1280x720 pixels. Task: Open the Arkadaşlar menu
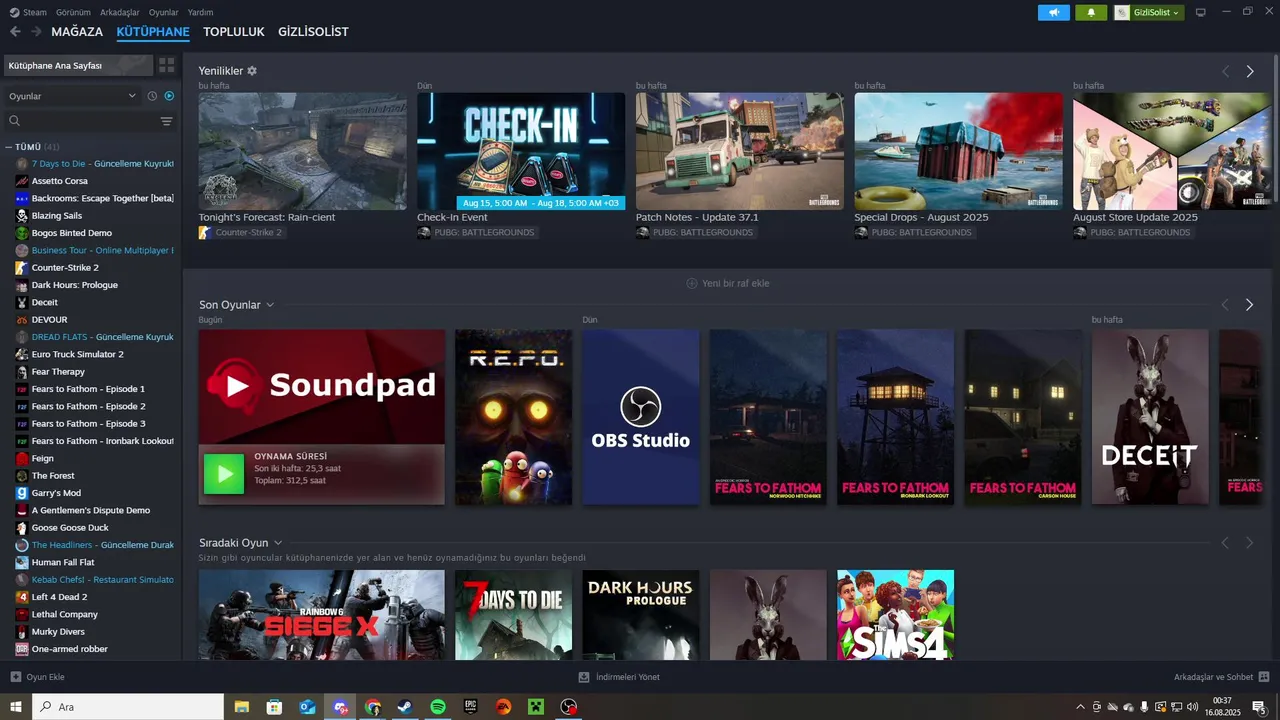pyautogui.click(x=120, y=12)
